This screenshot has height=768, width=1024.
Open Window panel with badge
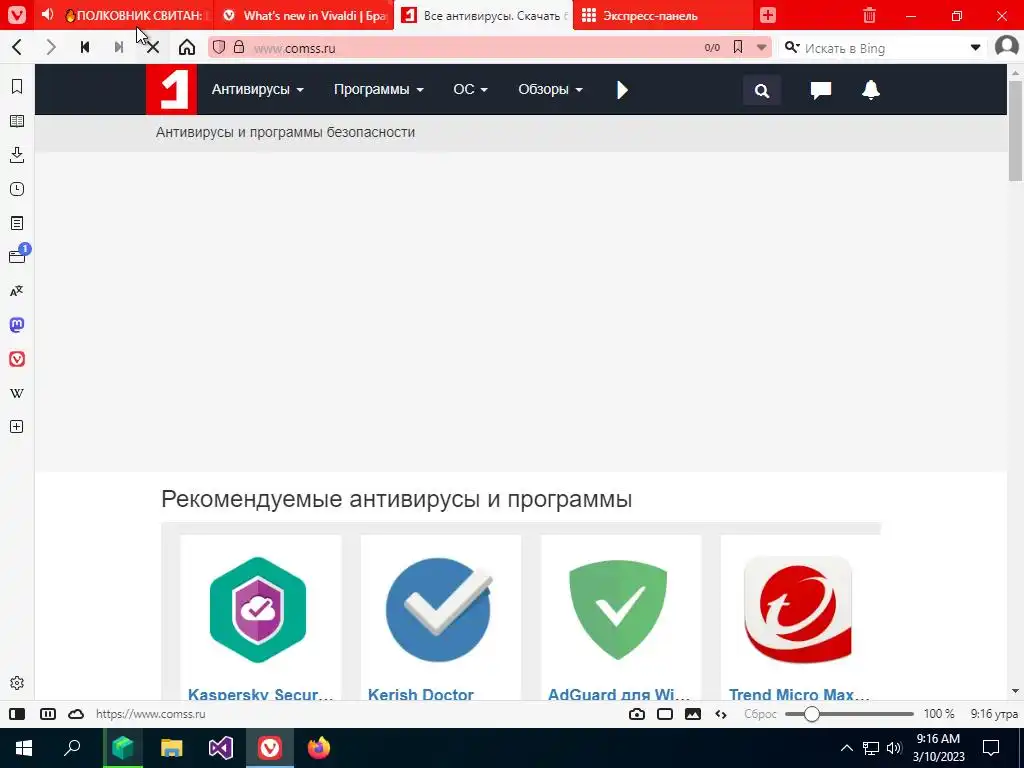[x=17, y=256]
